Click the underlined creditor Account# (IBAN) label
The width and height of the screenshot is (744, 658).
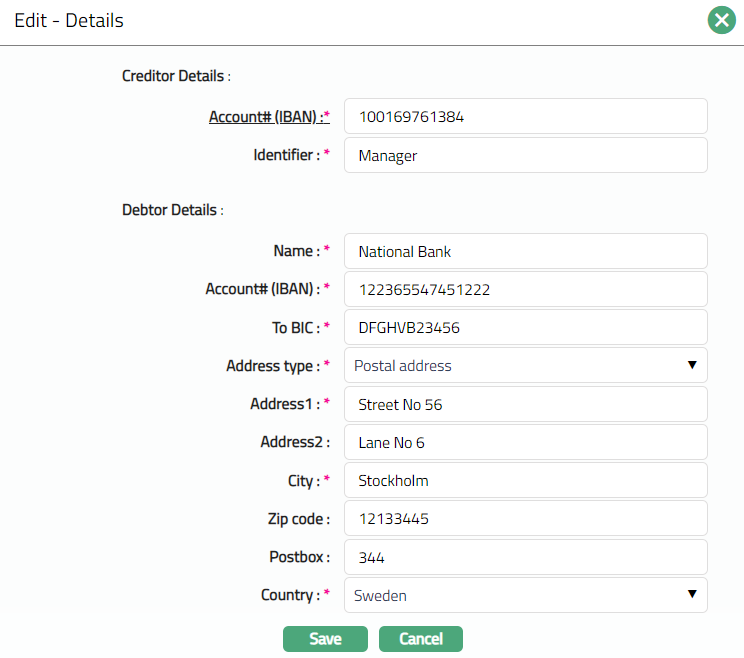[268, 117]
